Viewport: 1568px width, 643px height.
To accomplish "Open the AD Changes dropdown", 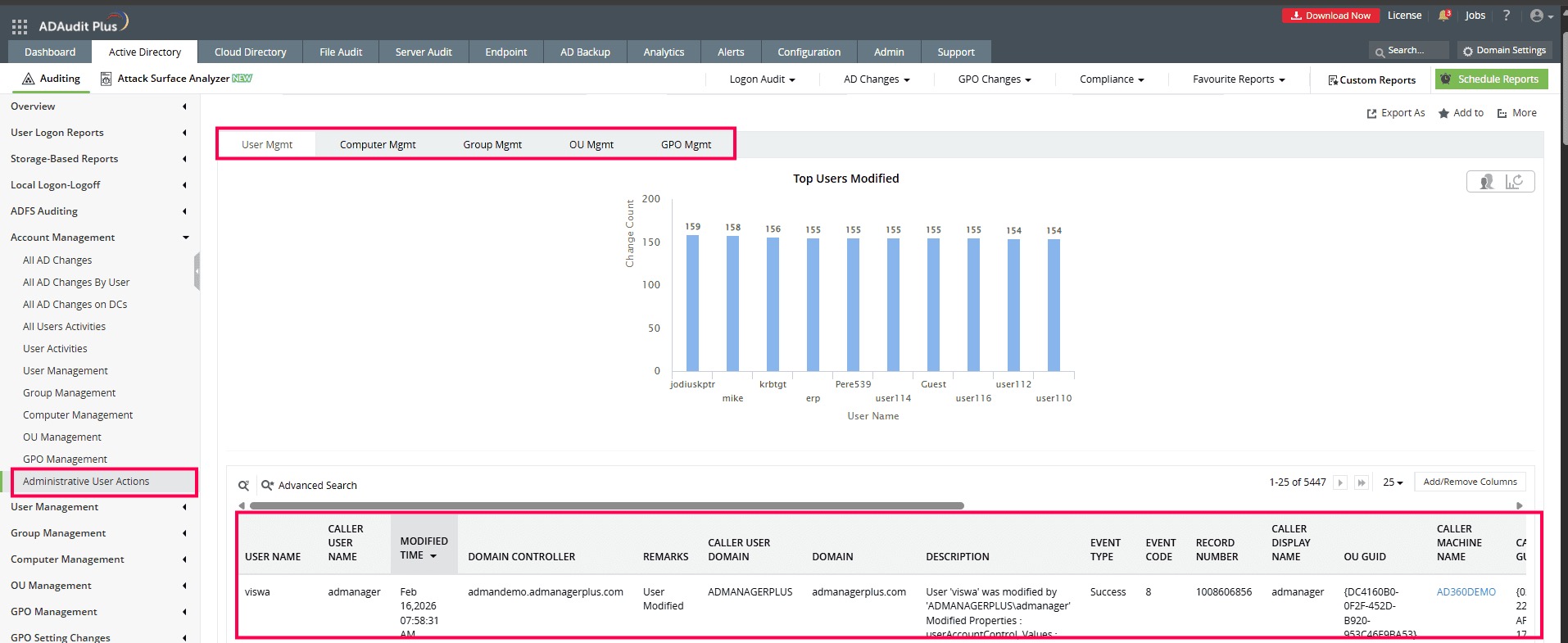I will (x=877, y=79).
